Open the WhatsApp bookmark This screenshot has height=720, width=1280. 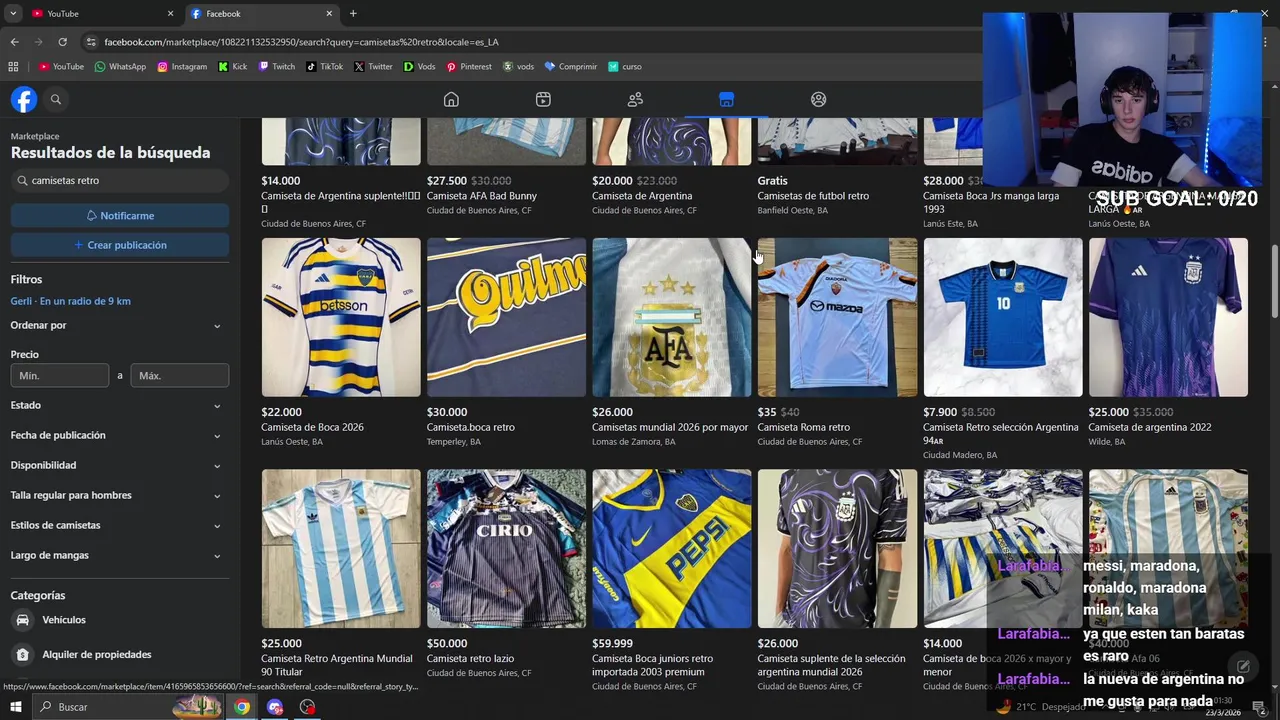pos(120,66)
